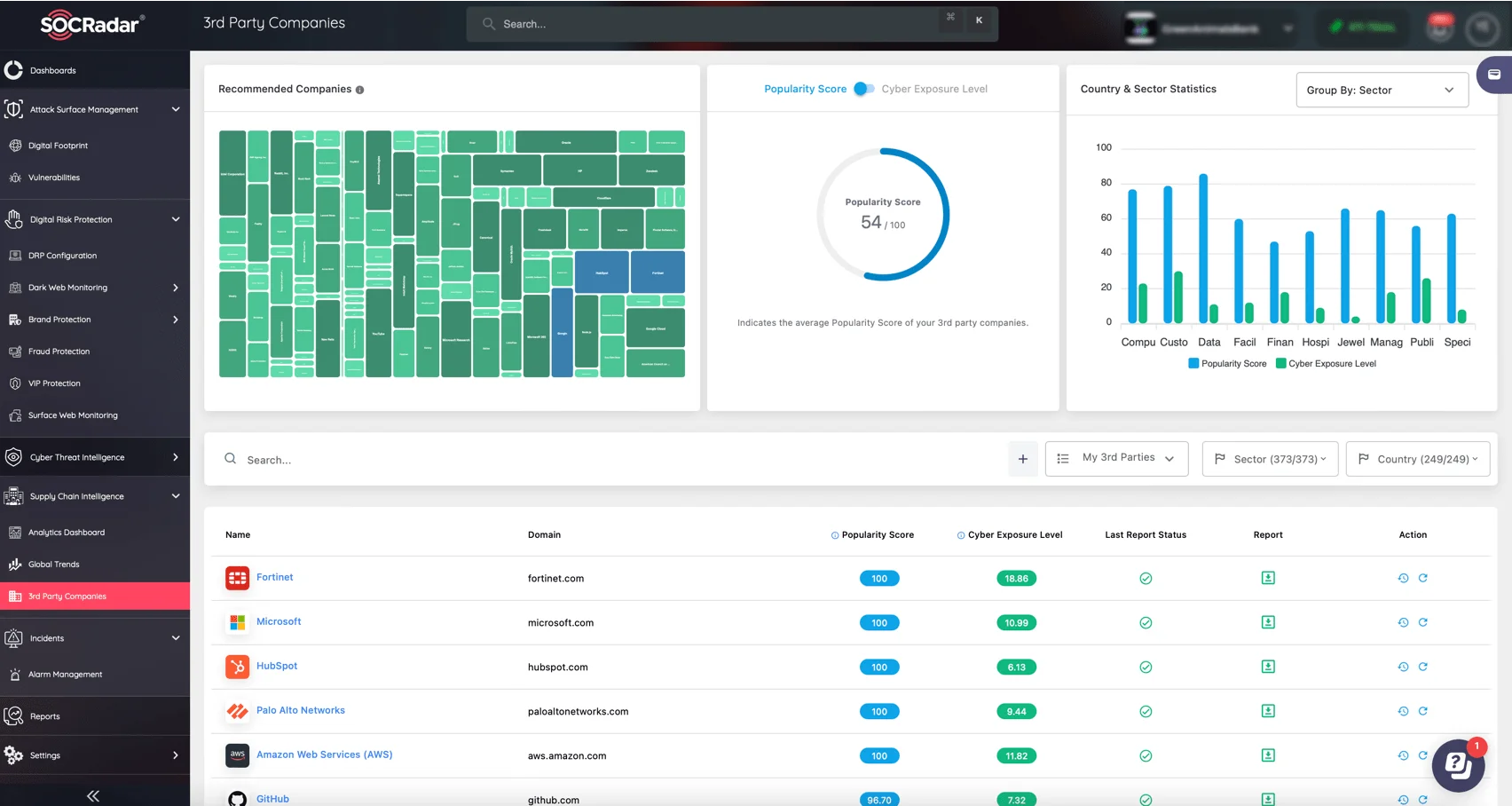
Task: Open Surface Web Monitoring
Action: (73, 415)
